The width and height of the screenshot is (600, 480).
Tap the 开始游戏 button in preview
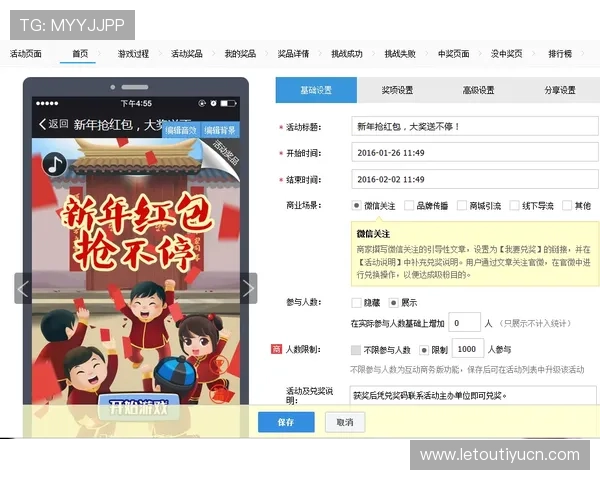[139, 407]
